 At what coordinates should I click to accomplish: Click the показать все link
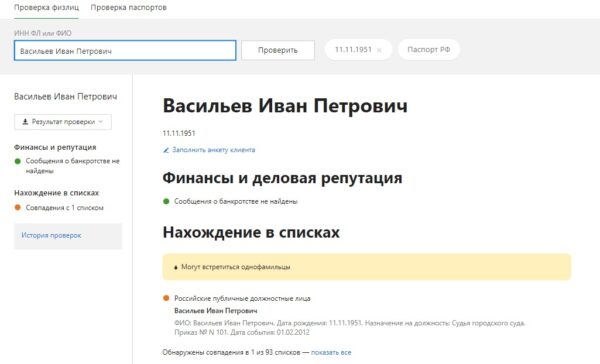(331, 352)
